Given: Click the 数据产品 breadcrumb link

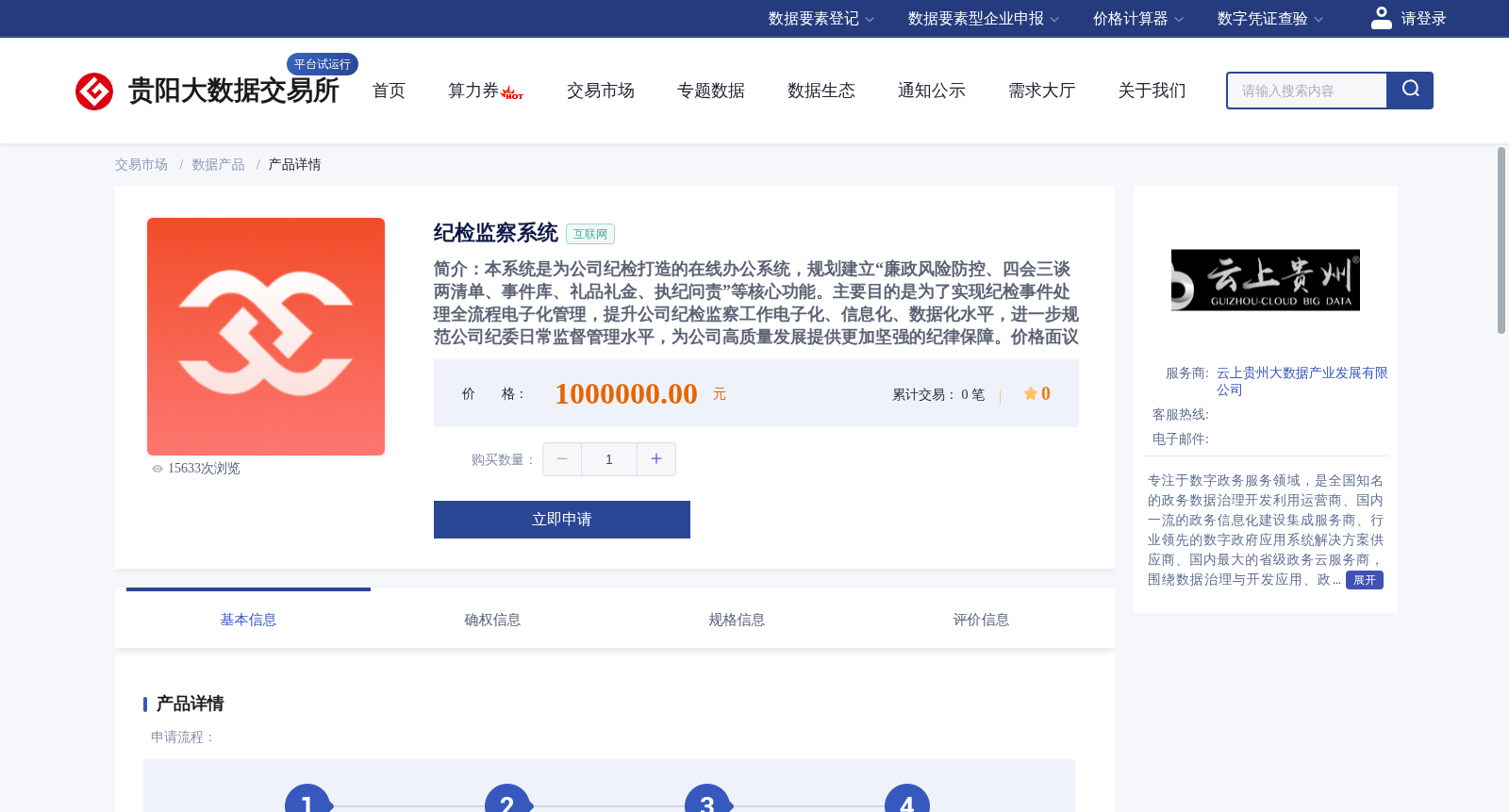Looking at the screenshot, I should point(218,165).
